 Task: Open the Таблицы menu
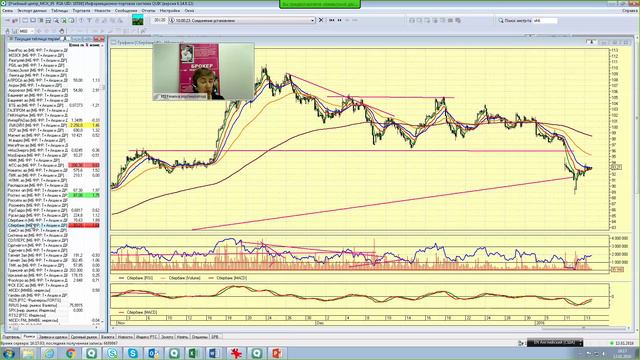click(x=60, y=11)
